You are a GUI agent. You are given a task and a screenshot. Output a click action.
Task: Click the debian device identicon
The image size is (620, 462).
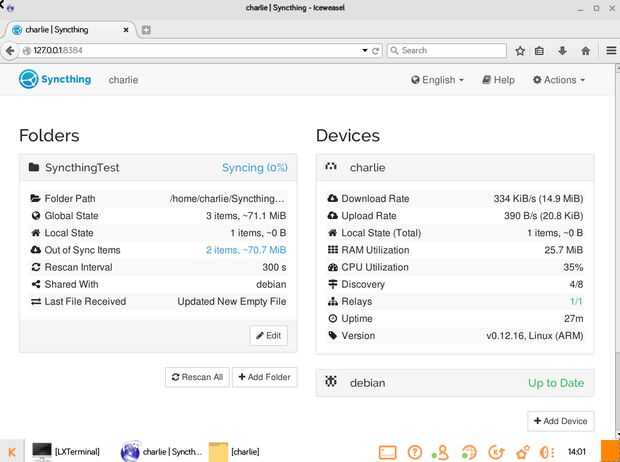(331, 382)
